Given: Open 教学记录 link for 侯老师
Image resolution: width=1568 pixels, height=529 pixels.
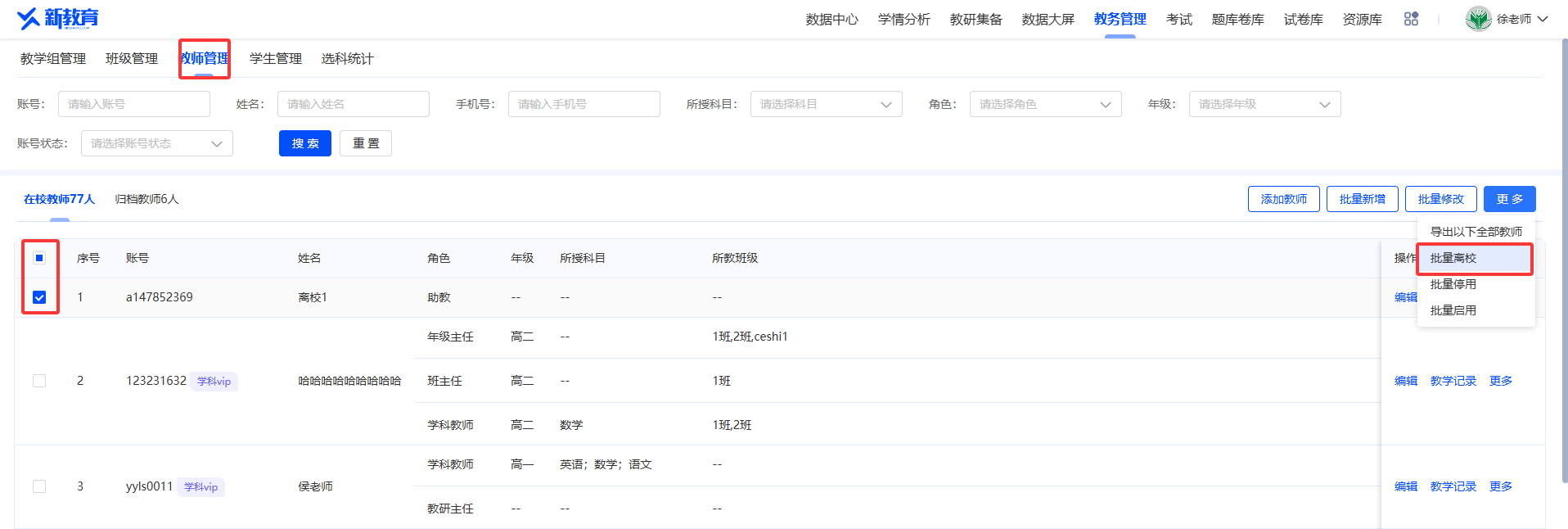Looking at the screenshot, I should point(1453,486).
